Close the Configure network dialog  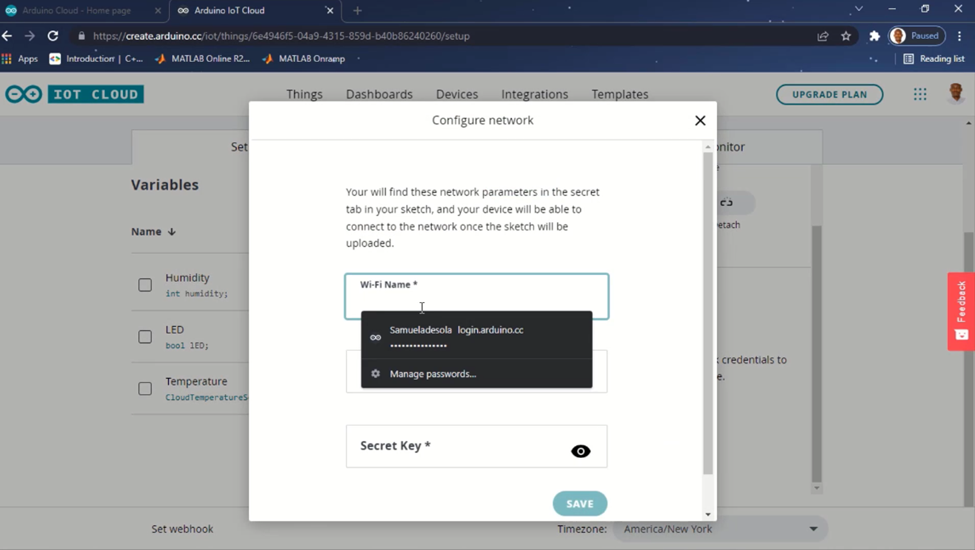point(700,121)
